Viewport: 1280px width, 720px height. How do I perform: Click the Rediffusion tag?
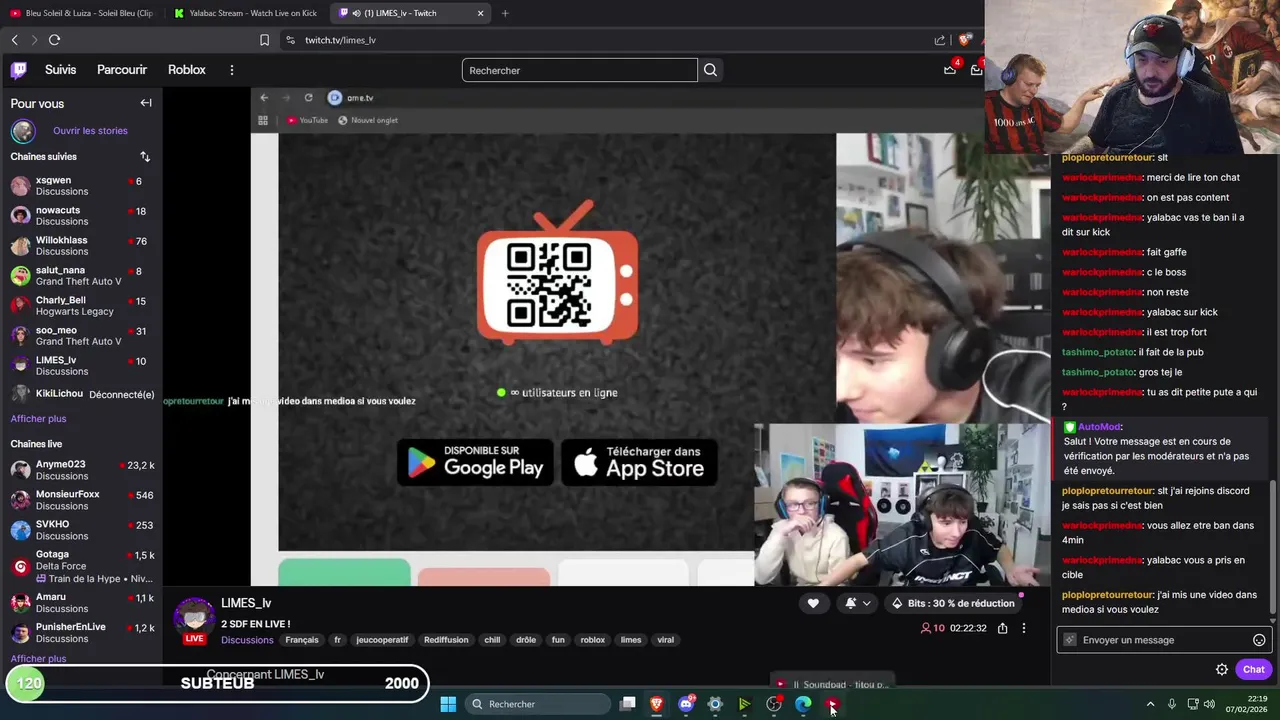click(x=446, y=640)
